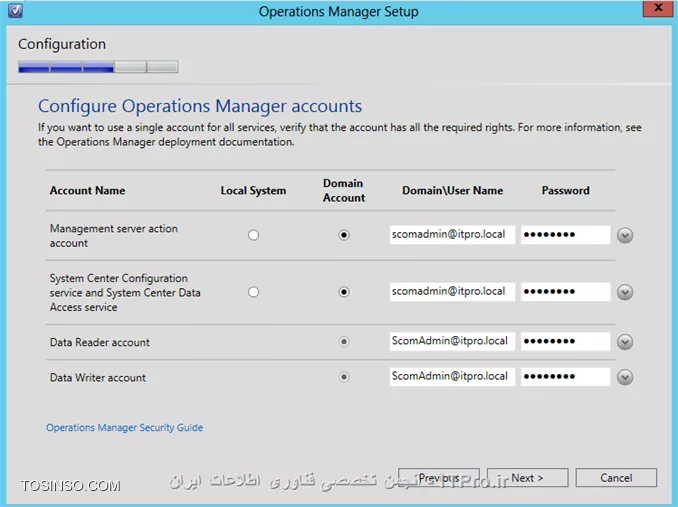Viewport: 678px width, 507px height.
Task: Edit Data Writer account user name field
Action: 452,376
